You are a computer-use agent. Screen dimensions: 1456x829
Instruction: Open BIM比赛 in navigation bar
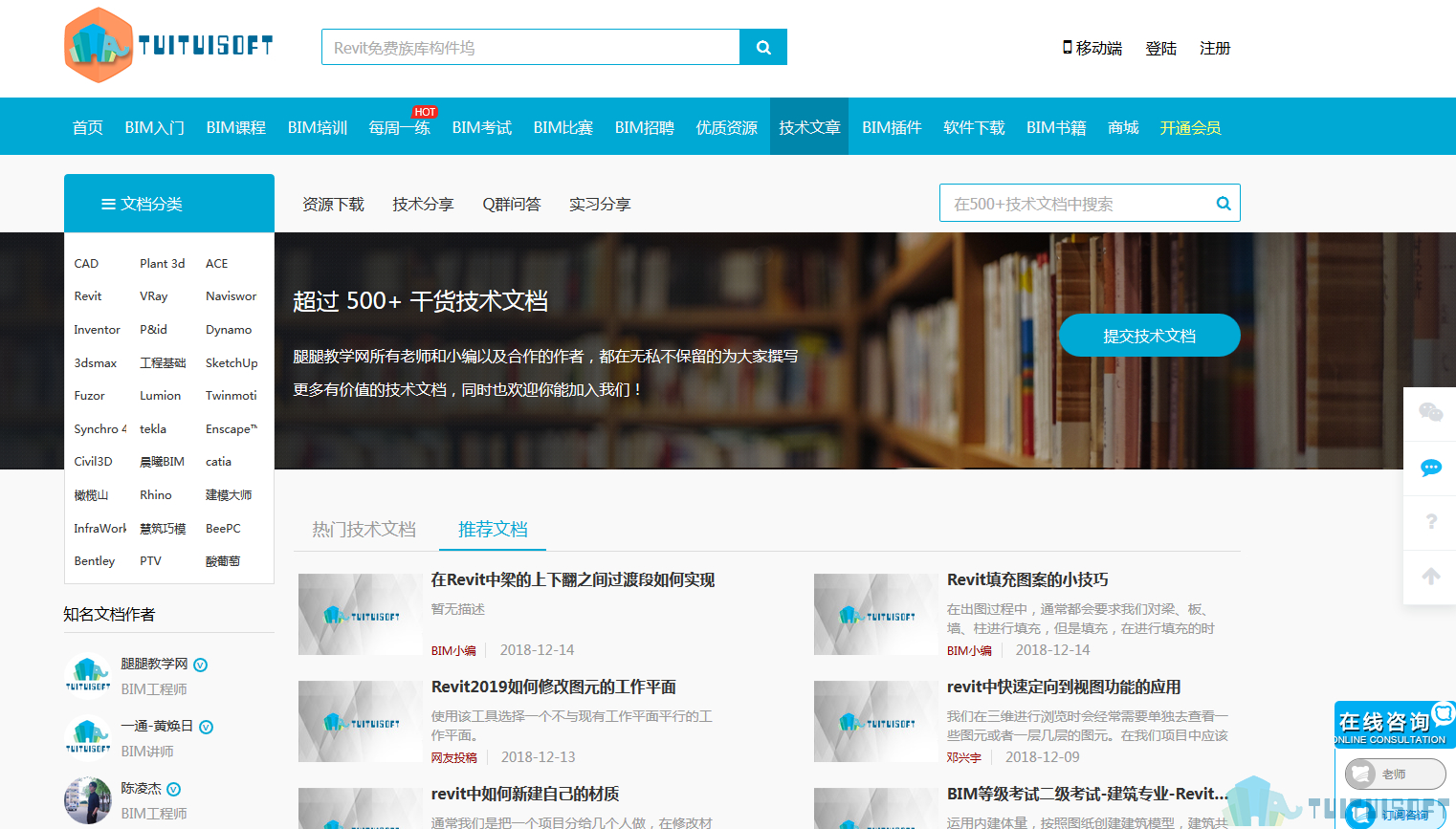[x=563, y=127]
